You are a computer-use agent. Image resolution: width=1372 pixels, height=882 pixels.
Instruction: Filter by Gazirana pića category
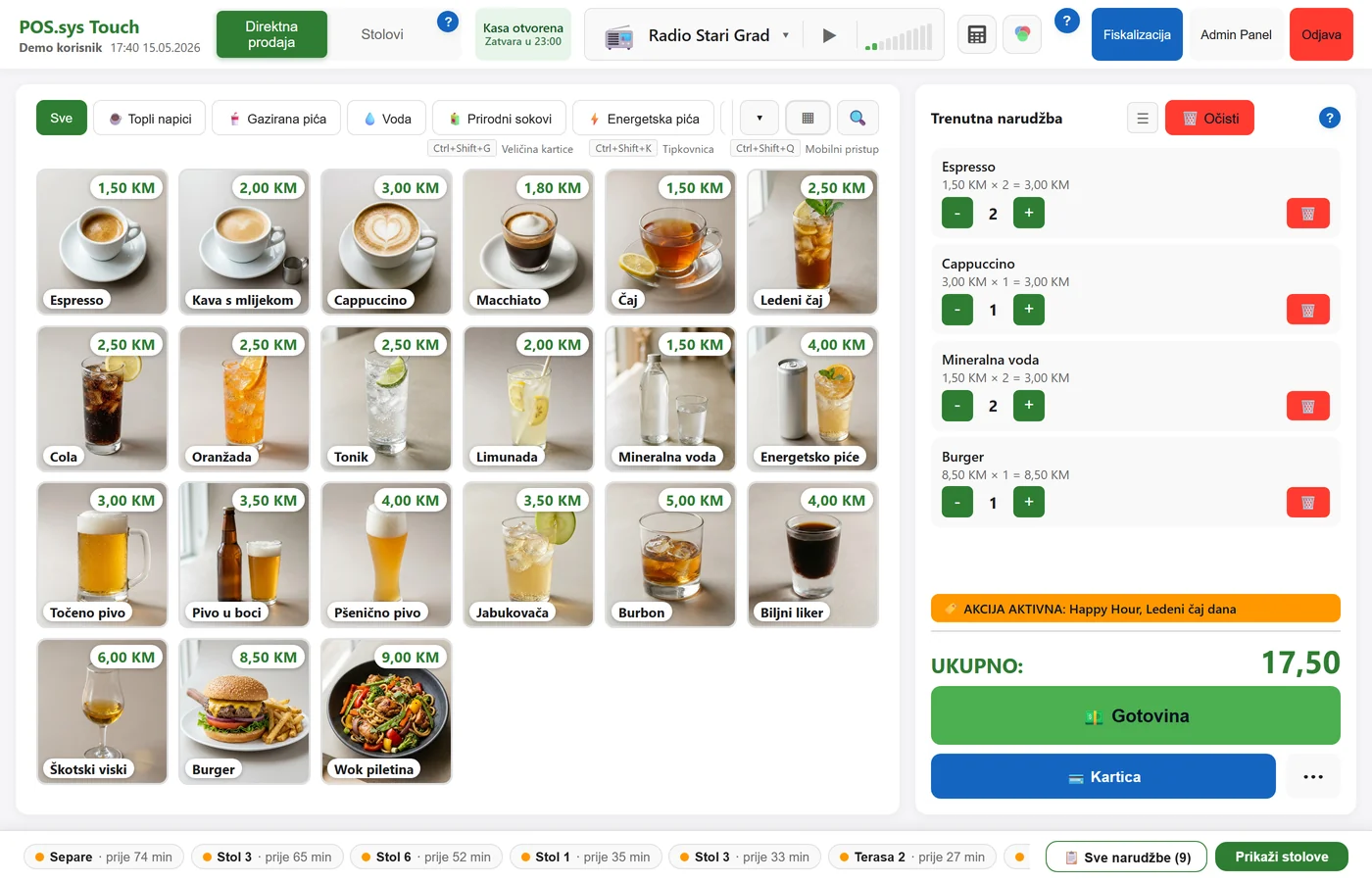coord(277,119)
